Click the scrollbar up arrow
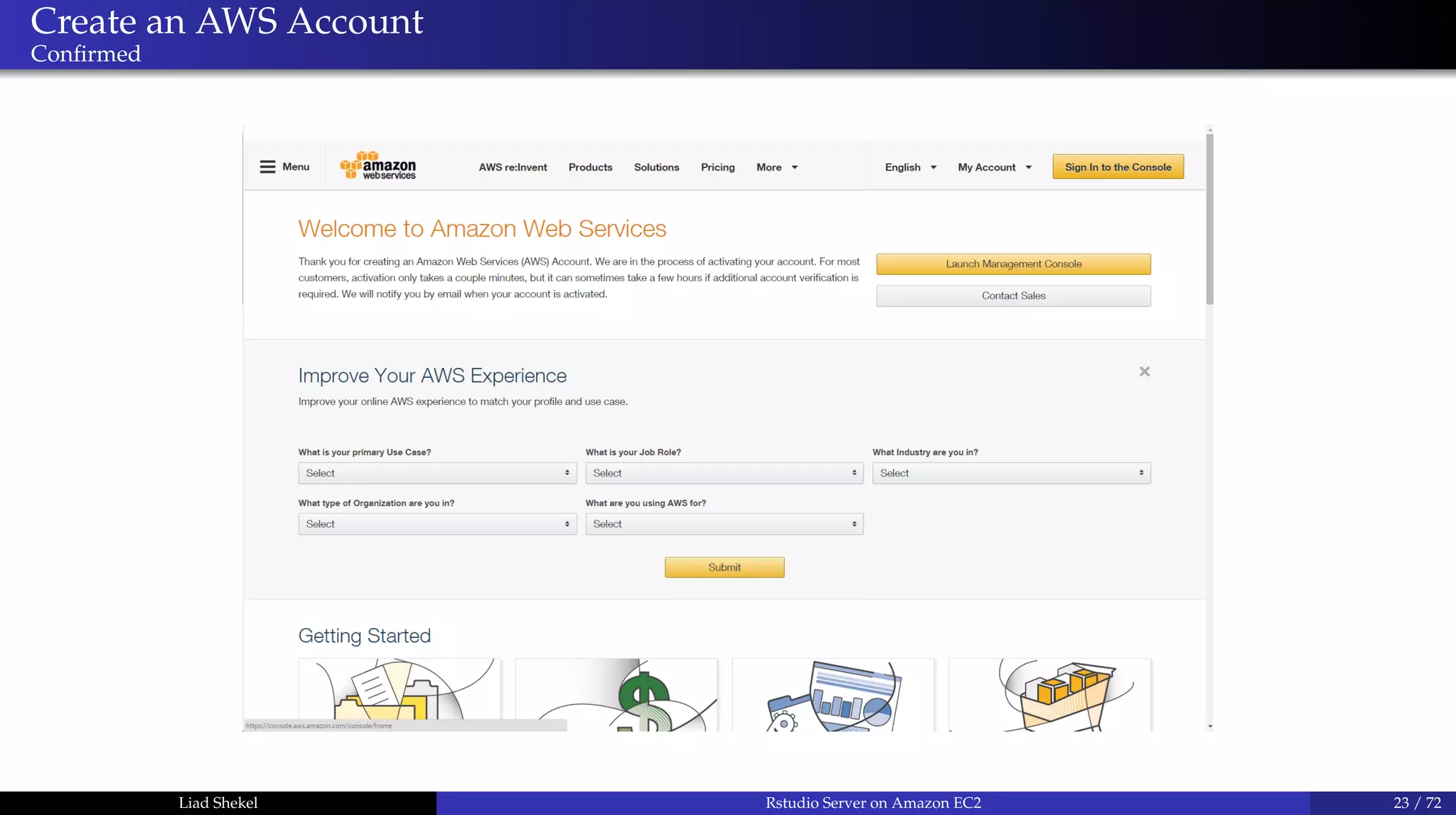 pos(1210,130)
